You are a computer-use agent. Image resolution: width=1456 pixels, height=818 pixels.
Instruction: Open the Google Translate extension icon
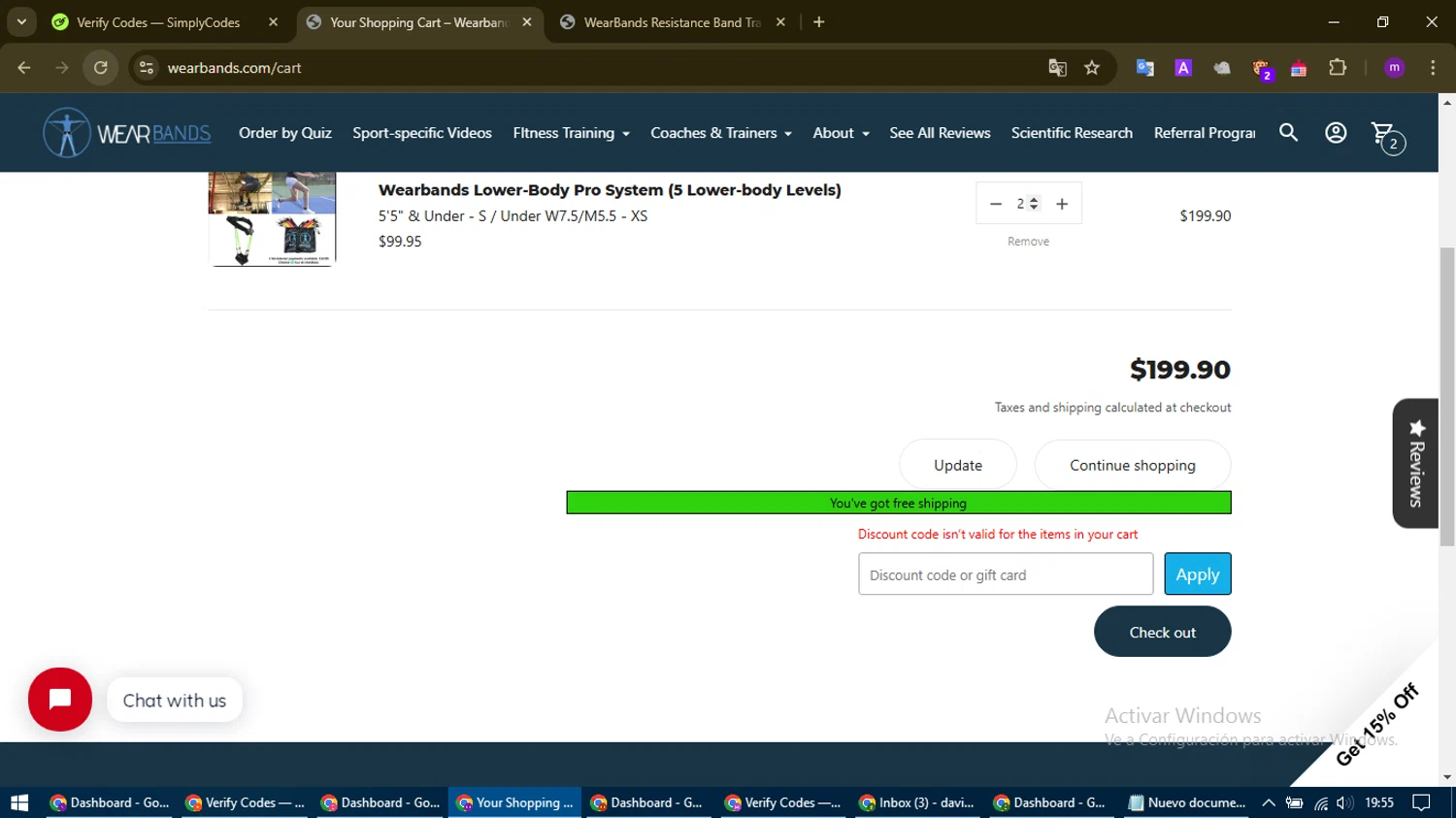[1145, 68]
